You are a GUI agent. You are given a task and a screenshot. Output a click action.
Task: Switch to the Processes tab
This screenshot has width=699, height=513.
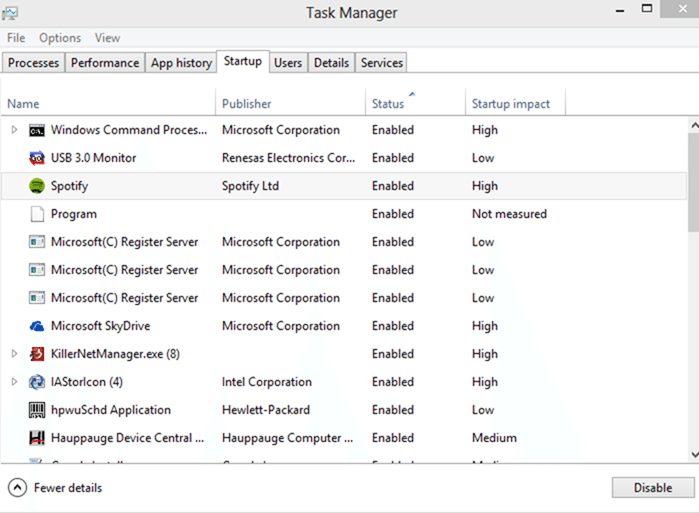coord(33,63)
